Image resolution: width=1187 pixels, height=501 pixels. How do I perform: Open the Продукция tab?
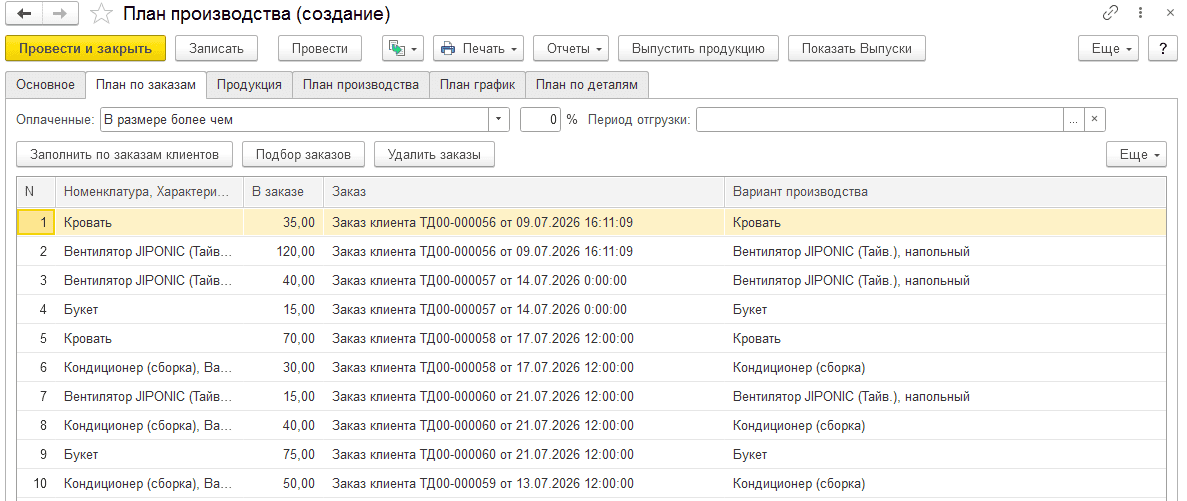click(249, 85)
